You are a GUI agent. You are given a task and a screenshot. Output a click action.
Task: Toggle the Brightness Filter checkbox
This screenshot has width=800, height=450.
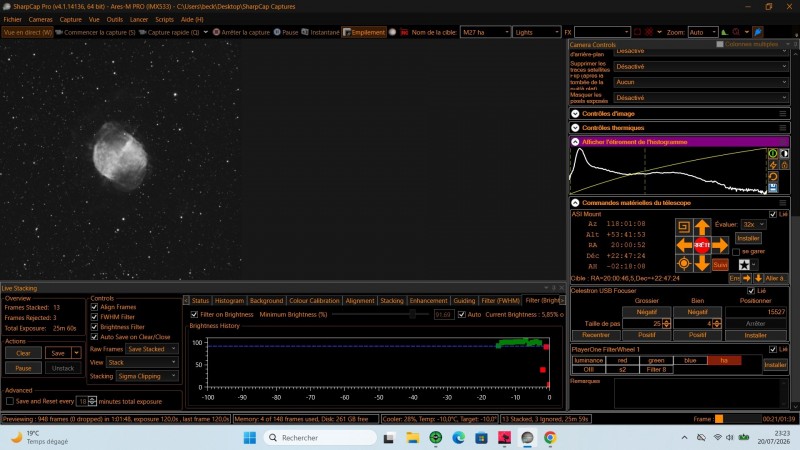(x=94, y=327)
